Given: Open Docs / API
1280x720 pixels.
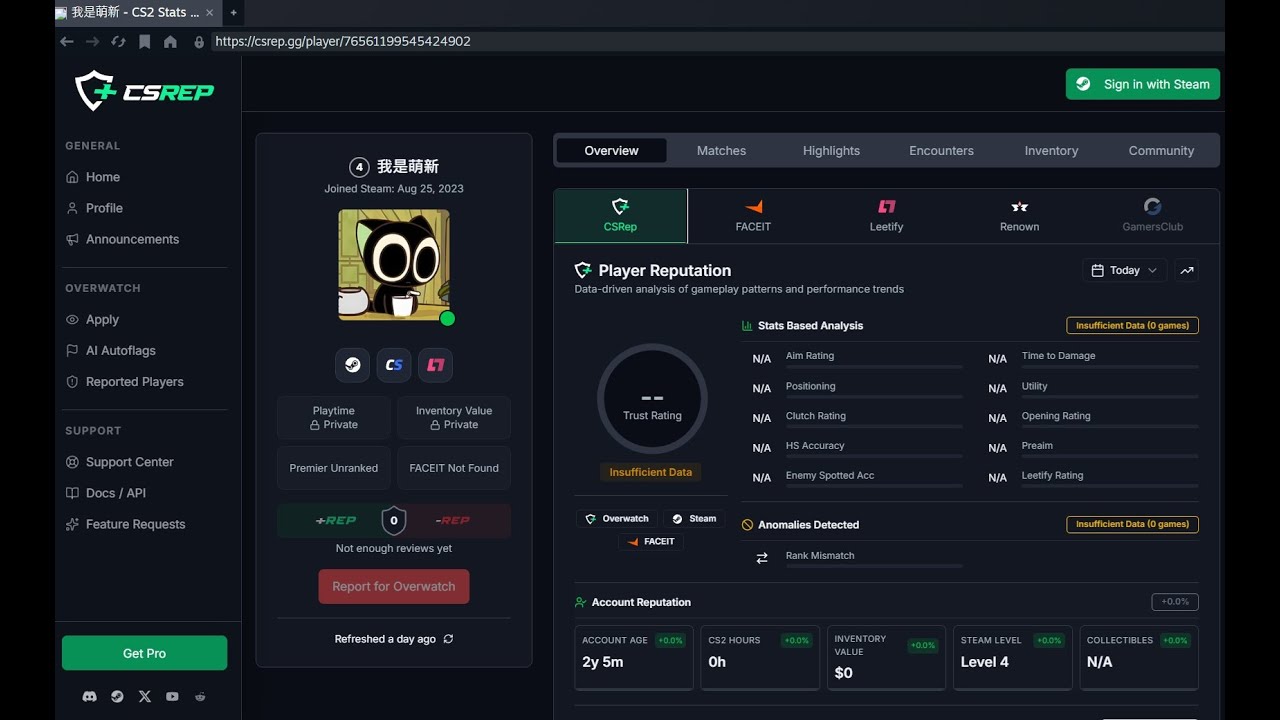Looking at the screenshot, I should pos(105,493).
